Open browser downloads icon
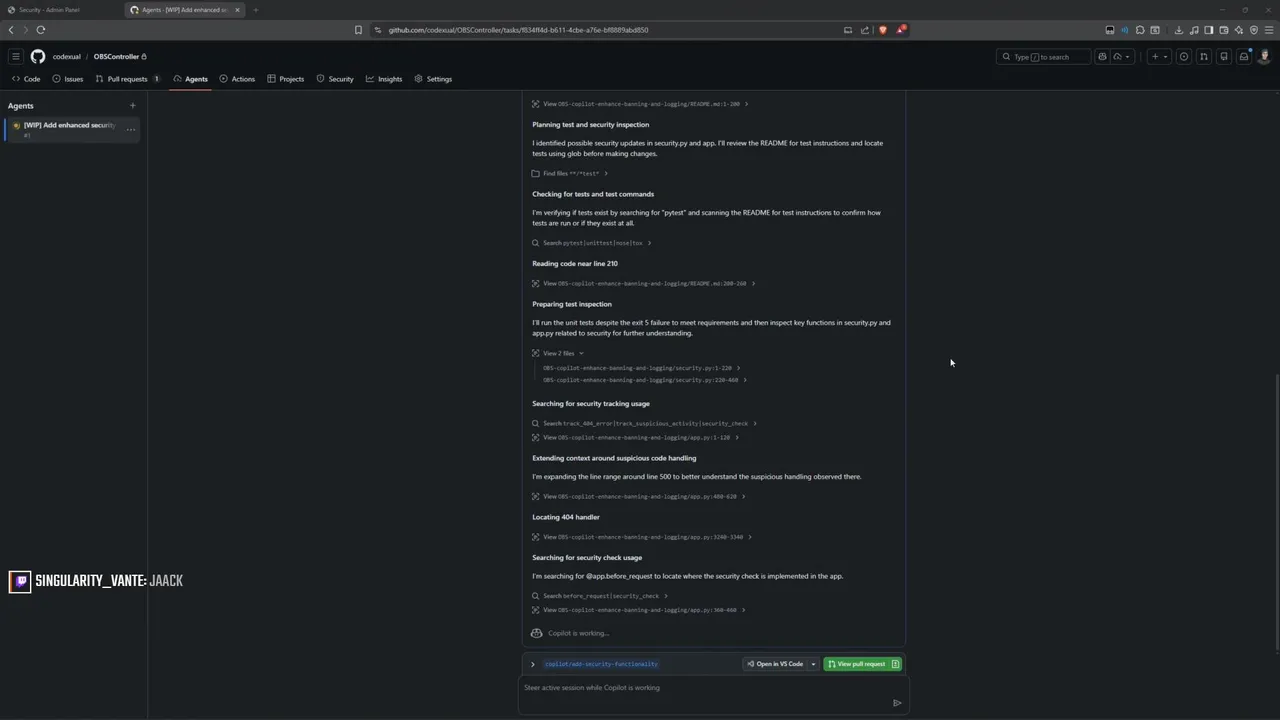This screenshot has width=1280, height=720. point(1179,30)
